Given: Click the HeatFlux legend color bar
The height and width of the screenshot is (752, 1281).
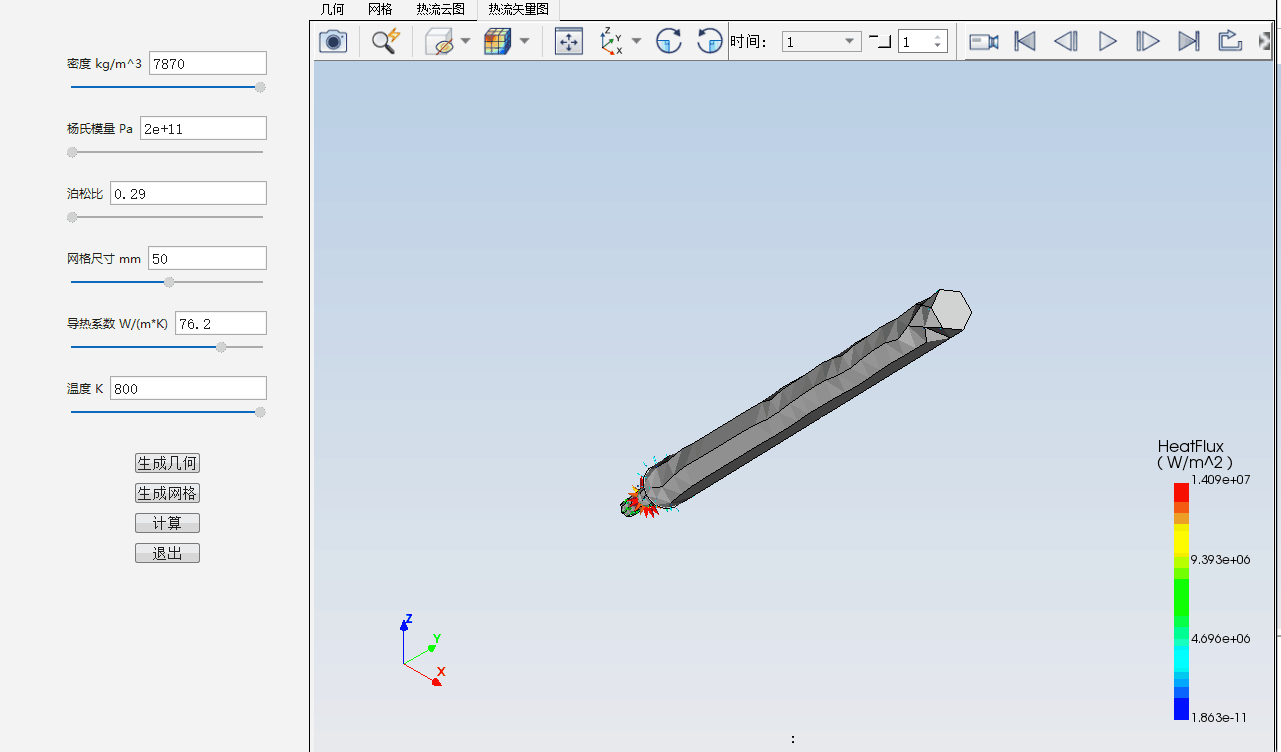Looking at the screenshot, I should coord(1181,601).
